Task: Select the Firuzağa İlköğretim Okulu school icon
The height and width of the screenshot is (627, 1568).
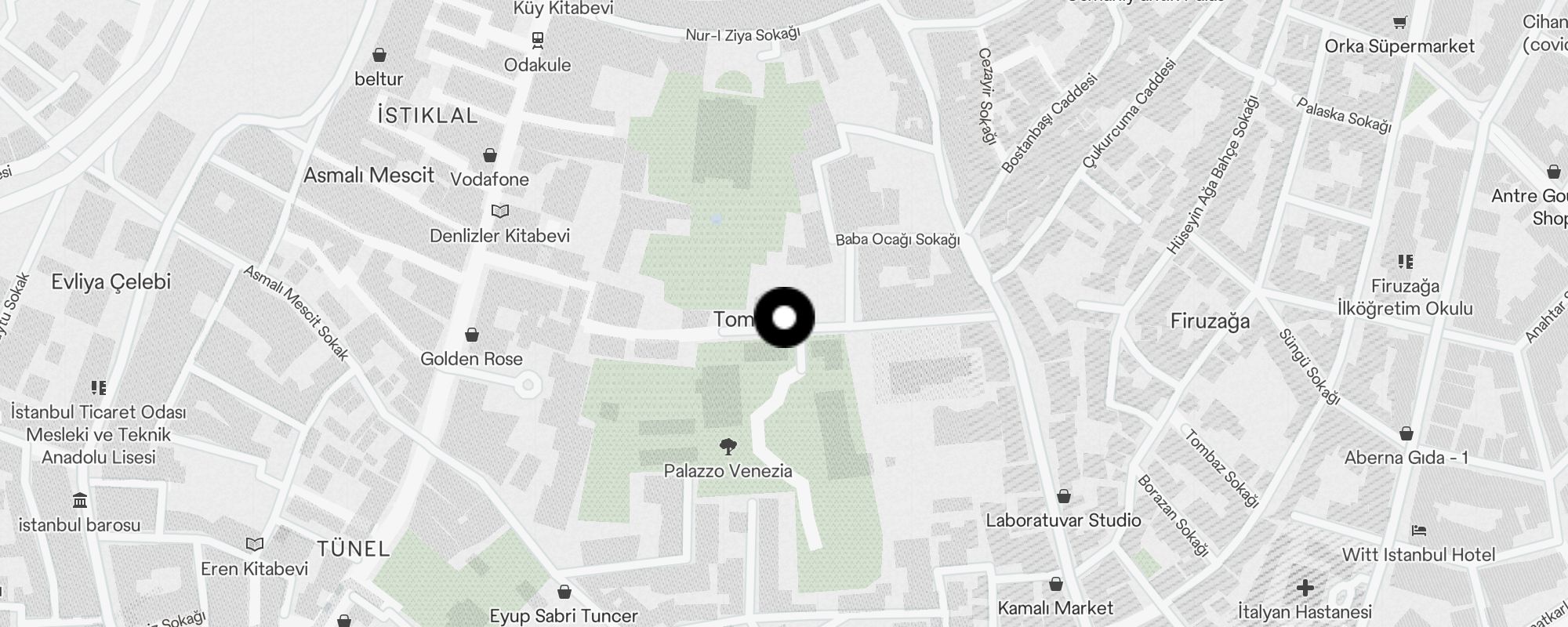Action: (1405, 262)
